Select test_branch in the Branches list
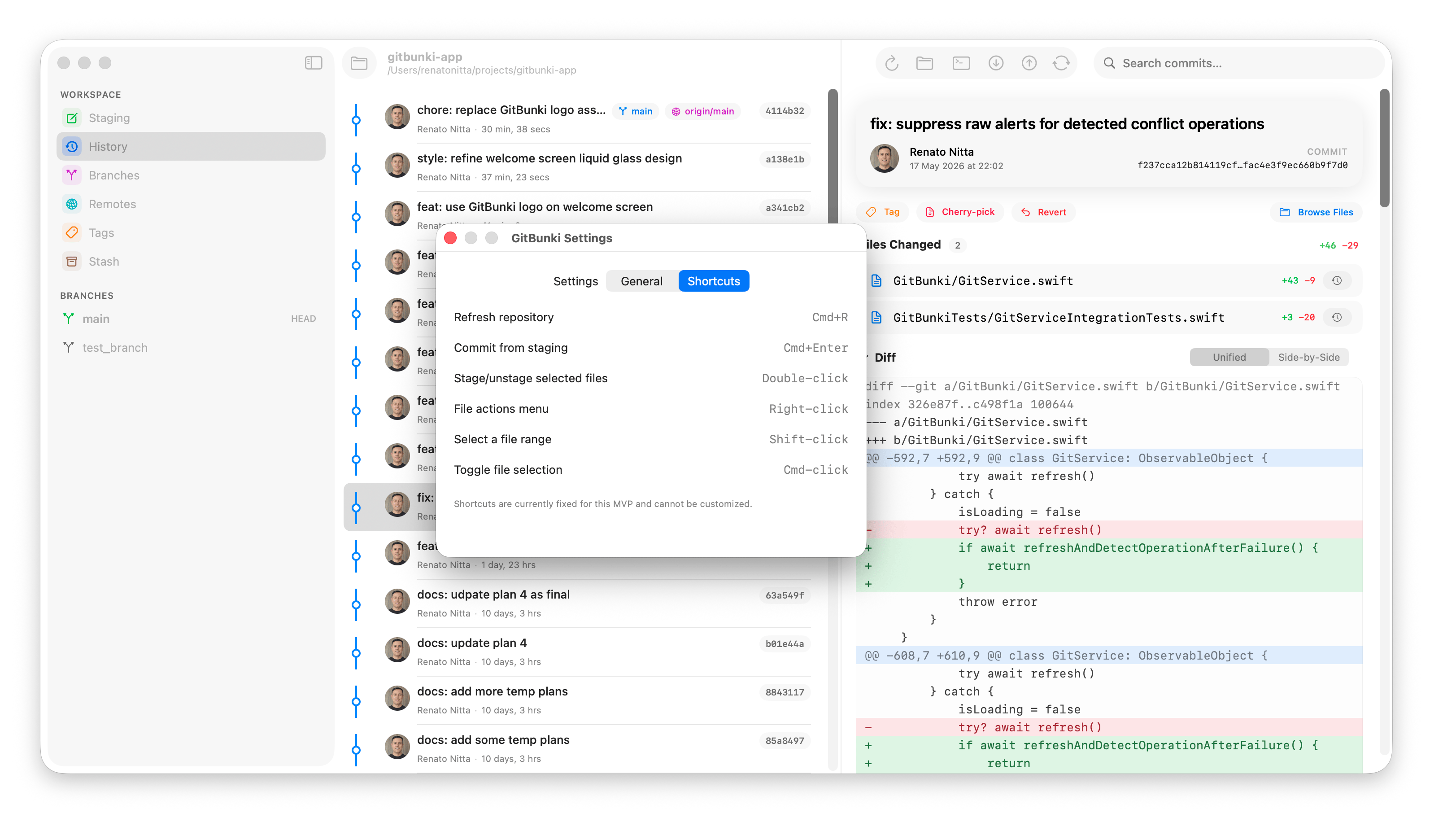 191,348
